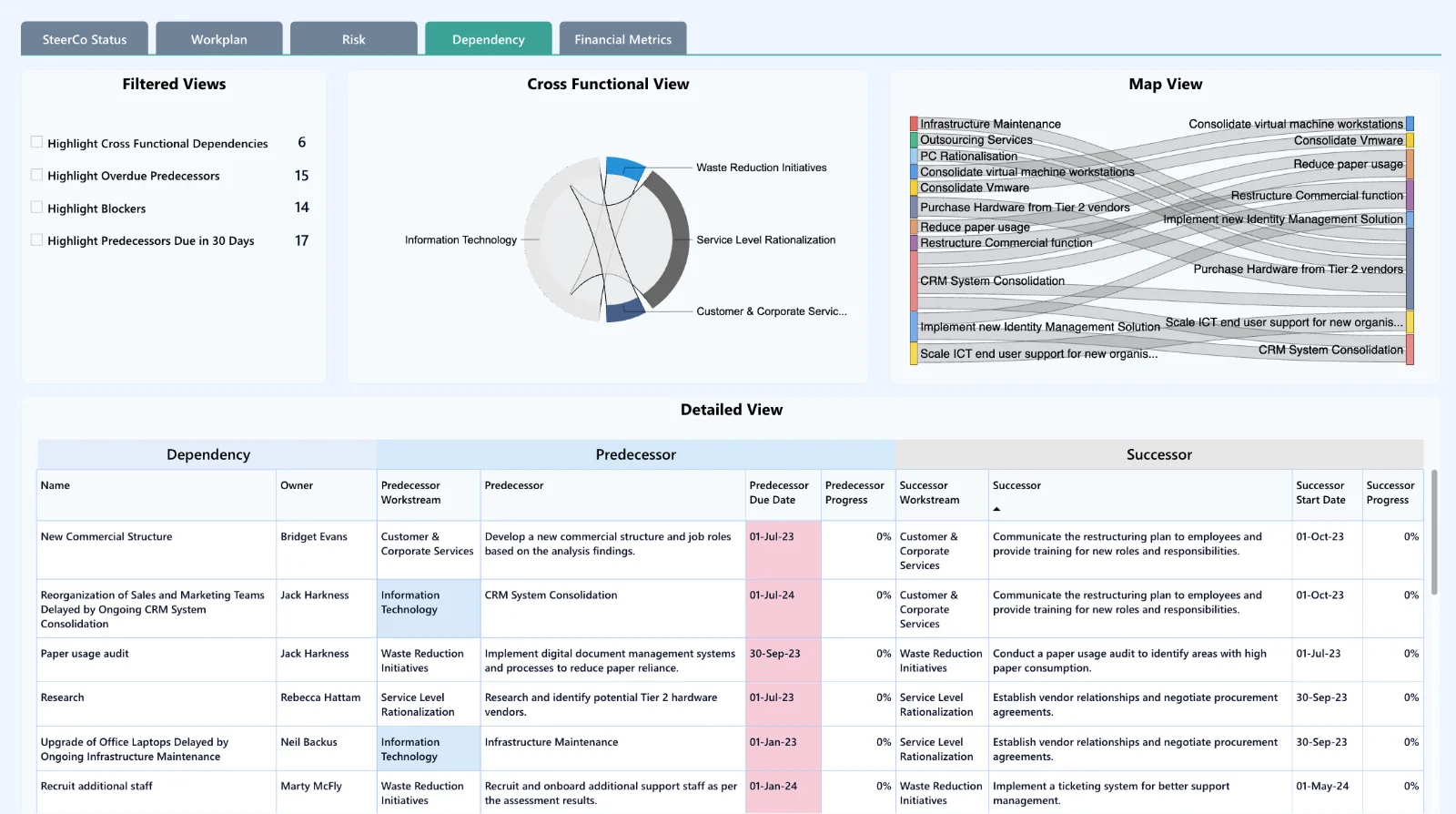The height and width of the screenshot is (814, 1456).
Task: Select the green Outsourcing Services map node
Action: [914, 140]
